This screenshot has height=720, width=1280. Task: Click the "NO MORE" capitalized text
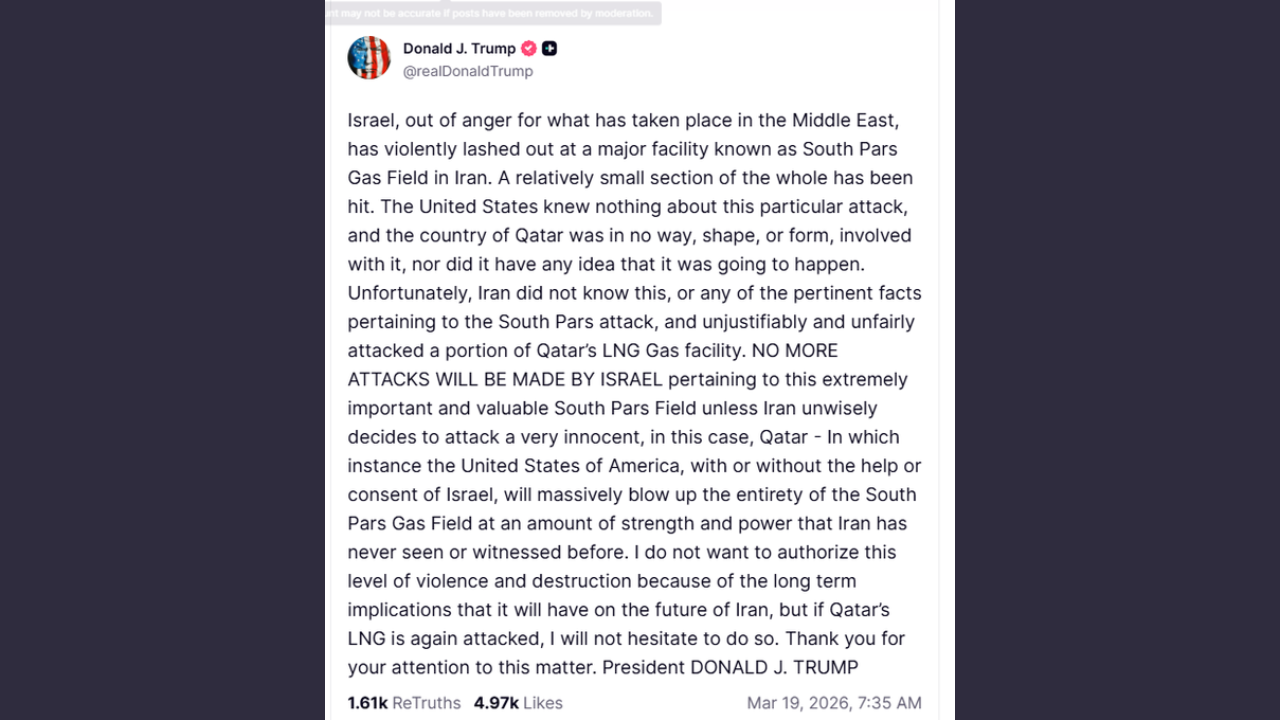coord(795,351)
